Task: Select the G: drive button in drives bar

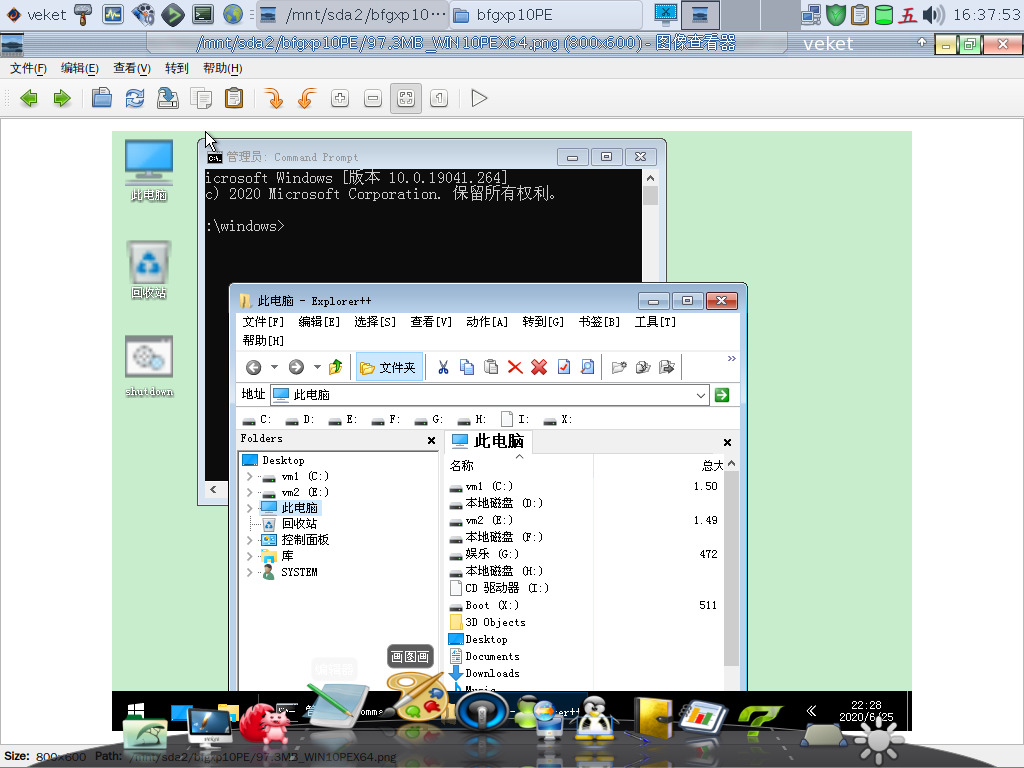Action: tap(429, 419)
